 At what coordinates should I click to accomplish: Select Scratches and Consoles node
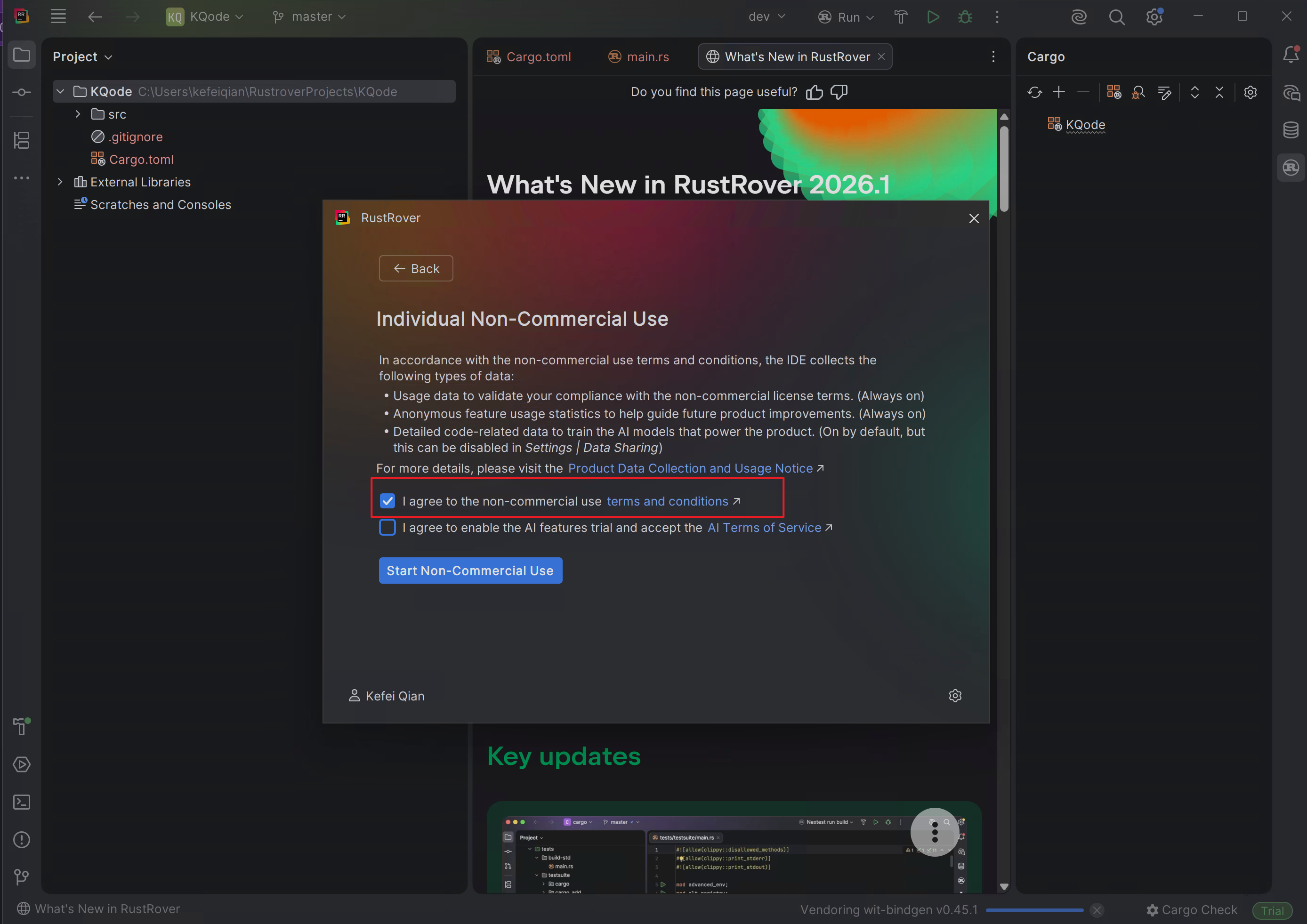[161, 205]
